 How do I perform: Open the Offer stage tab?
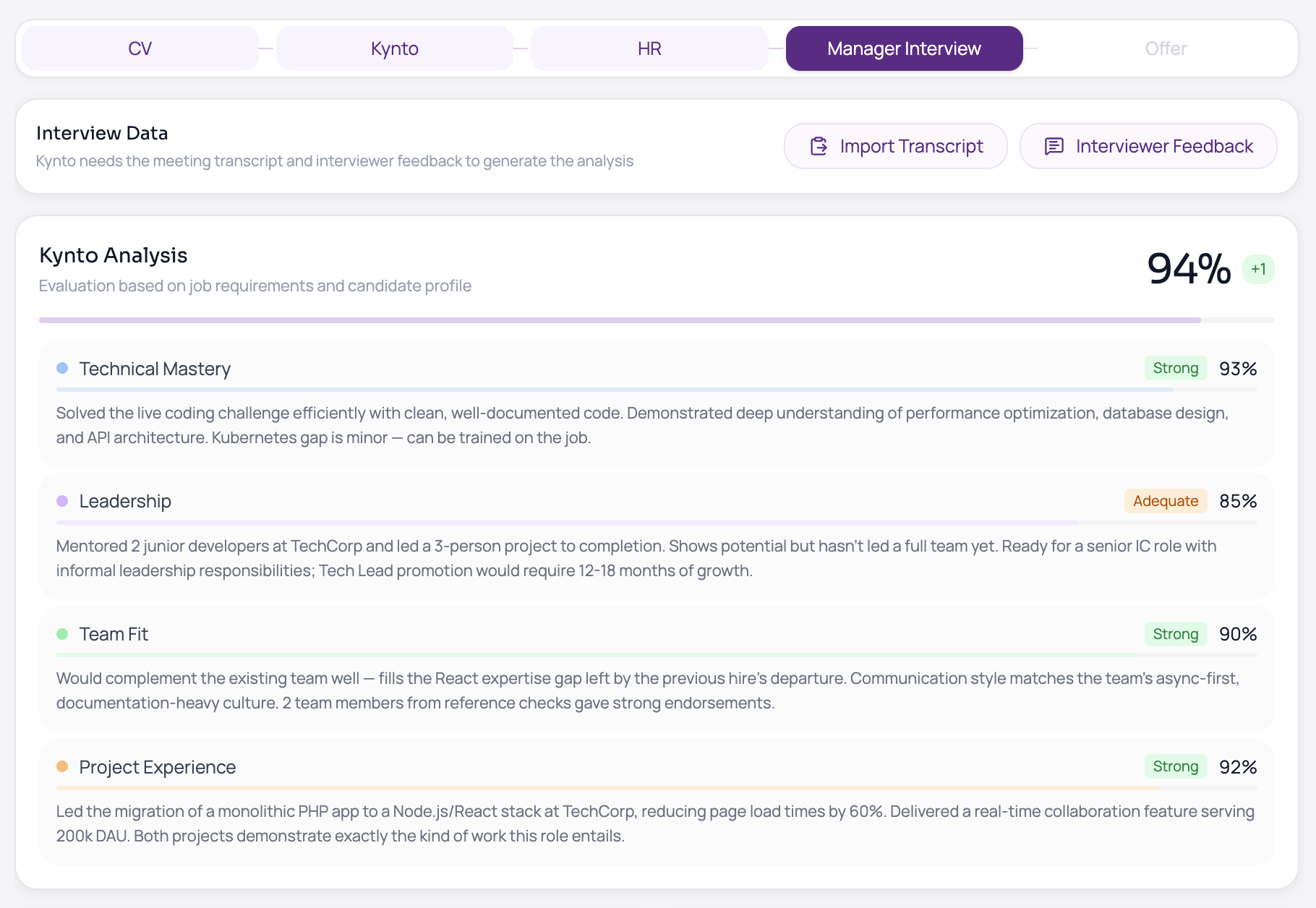[1166, 48]
